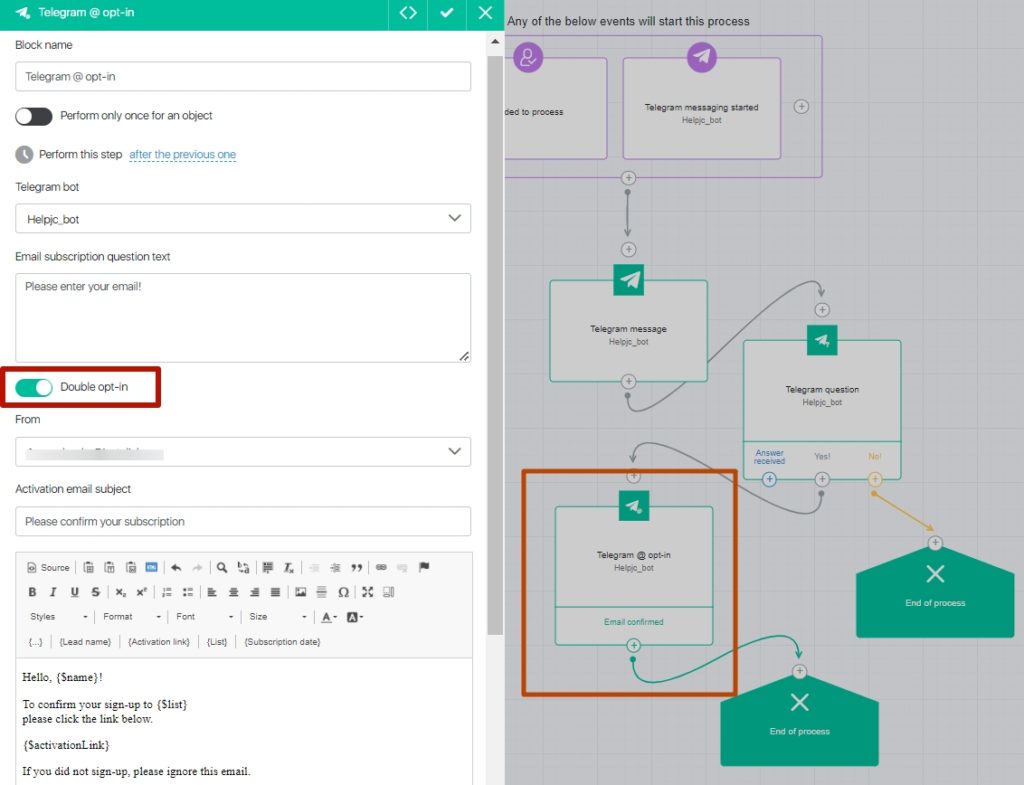
Task: Align text to the right
Action: pos(255,592)
